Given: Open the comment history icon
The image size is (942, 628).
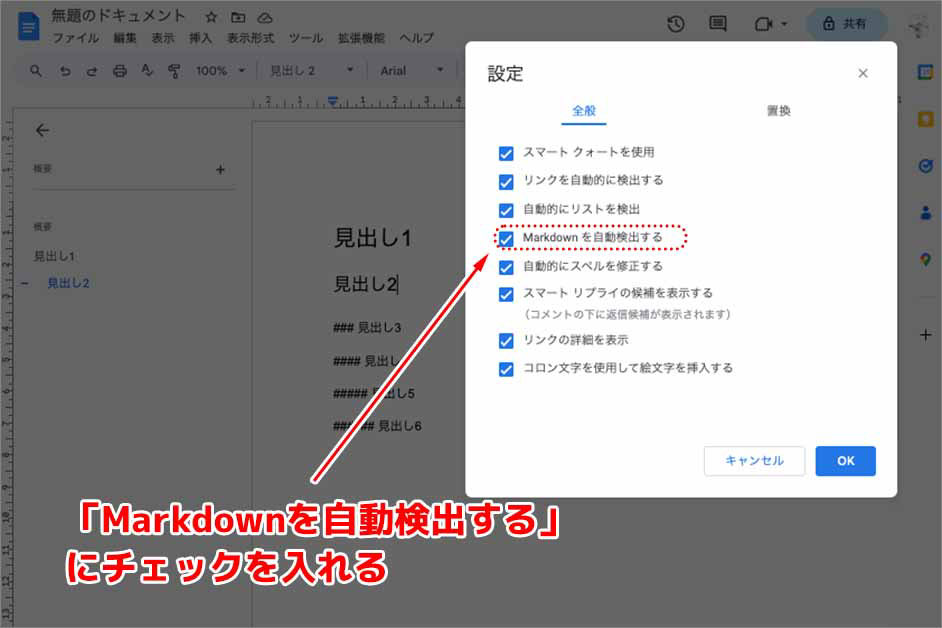Looking at the screenshot, I should click(718, 23).
